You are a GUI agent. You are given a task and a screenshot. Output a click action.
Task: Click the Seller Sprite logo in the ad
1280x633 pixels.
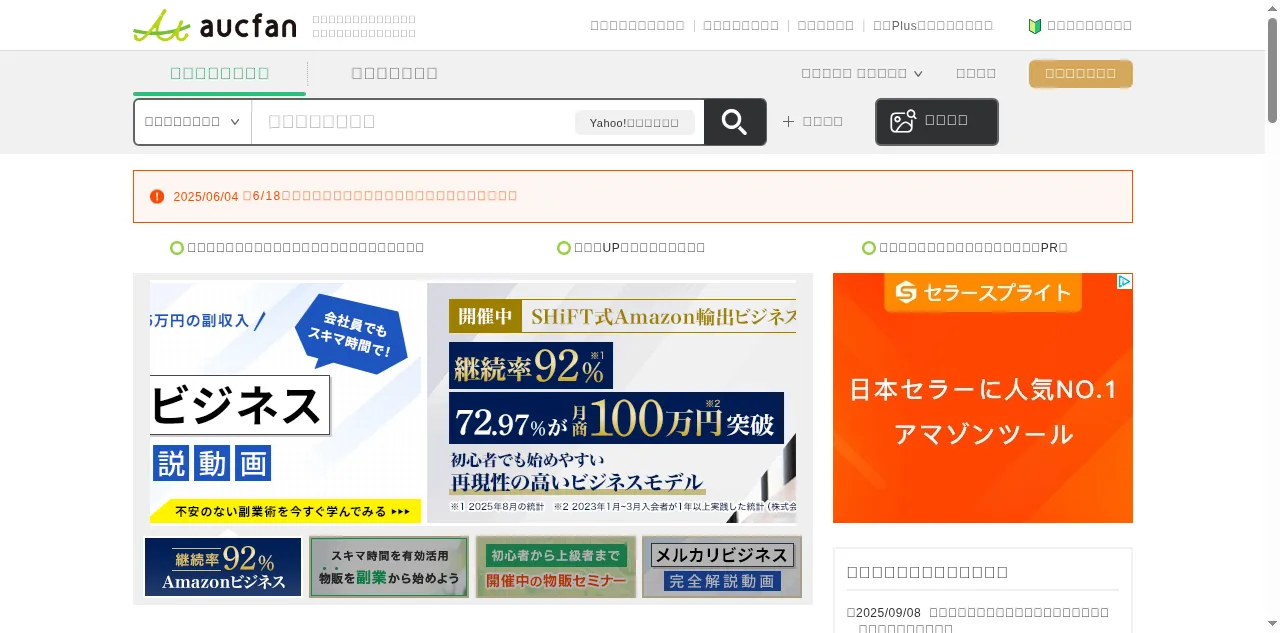[982, 293]
